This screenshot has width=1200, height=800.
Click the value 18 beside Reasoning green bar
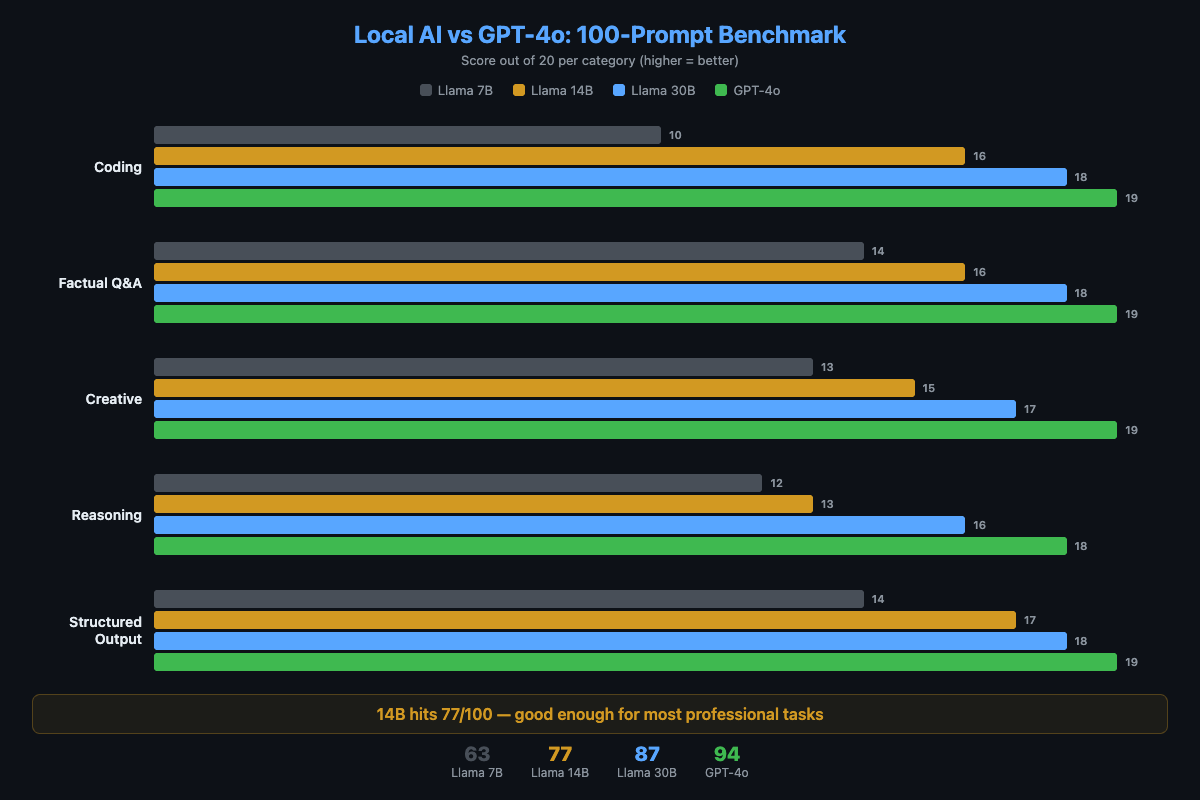click(x=1081, y=546)
